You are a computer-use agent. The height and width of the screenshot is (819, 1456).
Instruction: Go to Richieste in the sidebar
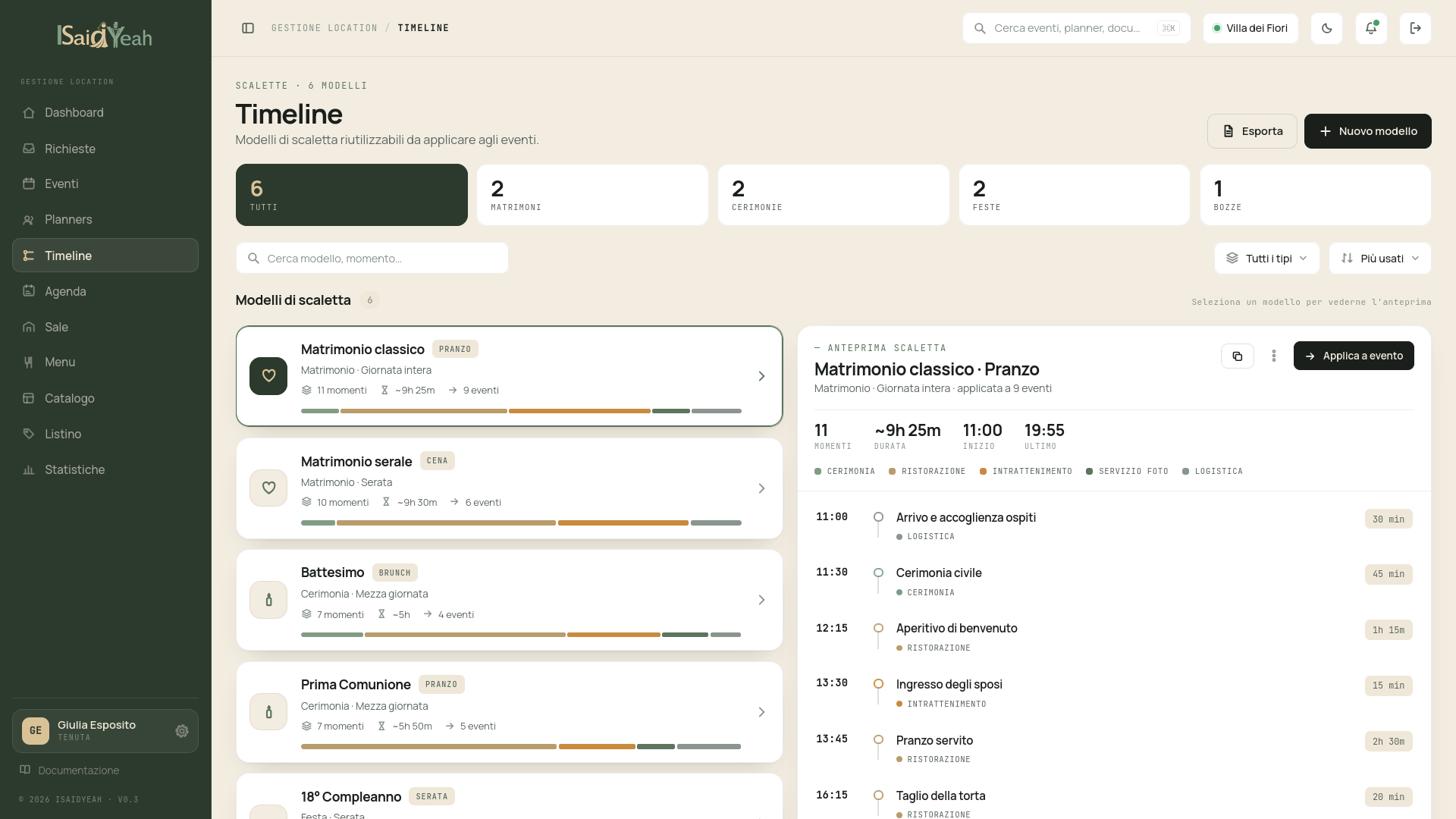point(105,149)
